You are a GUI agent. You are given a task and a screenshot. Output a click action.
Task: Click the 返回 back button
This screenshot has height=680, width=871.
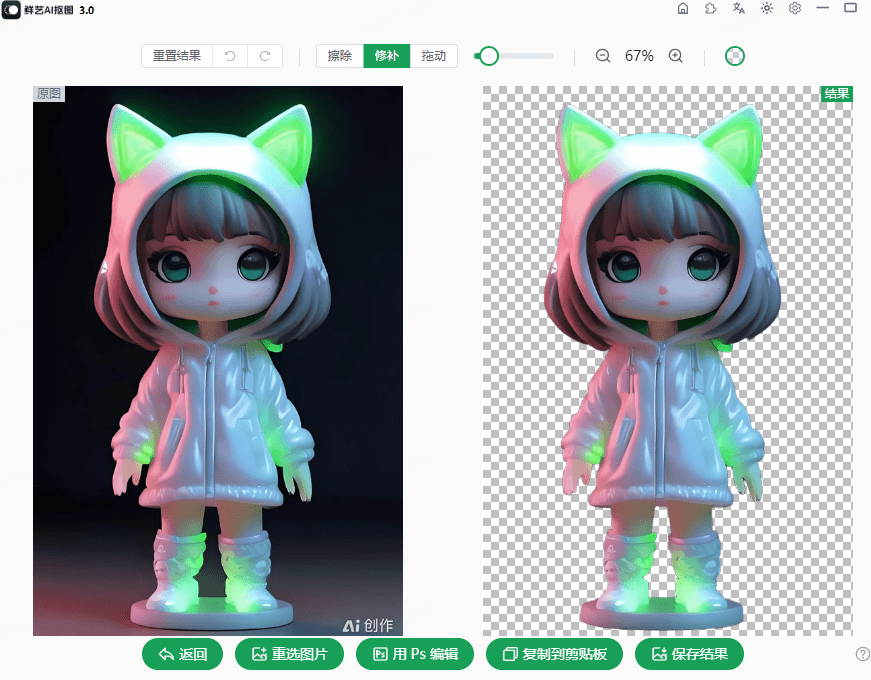click(182, 654)
